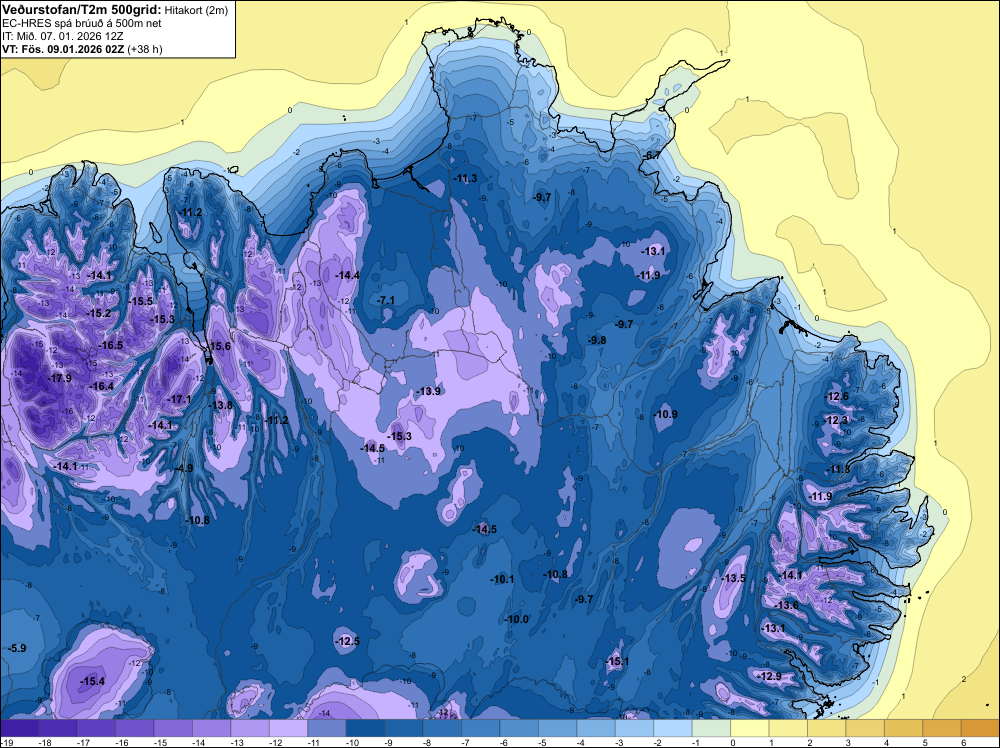The height and width of the screenshot is (748, 1000).
Task: Pick the pale green legend swatch between -1 and 0
Action: (x=711, y=728)
